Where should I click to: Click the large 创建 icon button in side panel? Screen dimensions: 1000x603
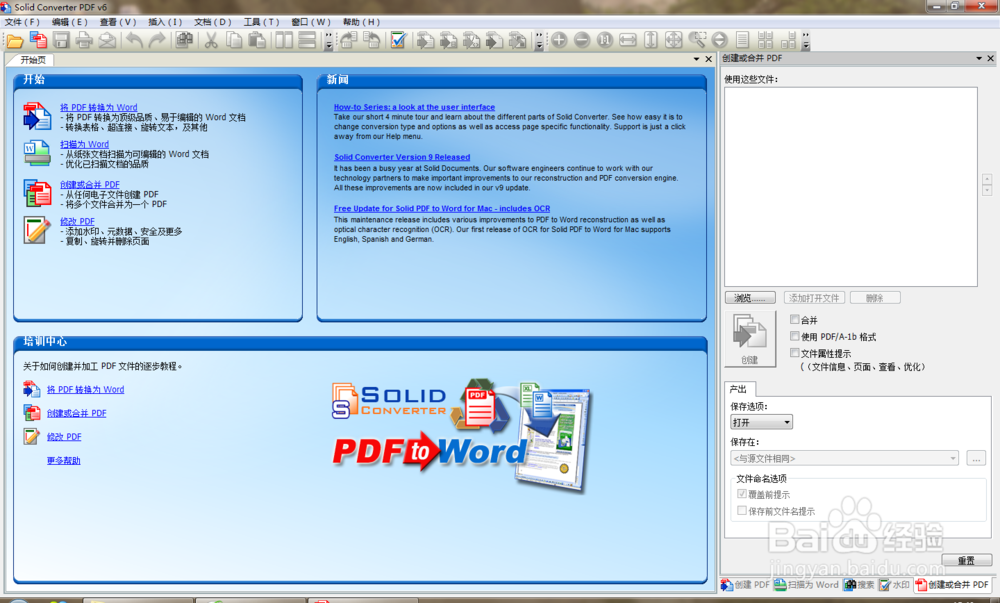pyautogui.click(x=750, y=338)
